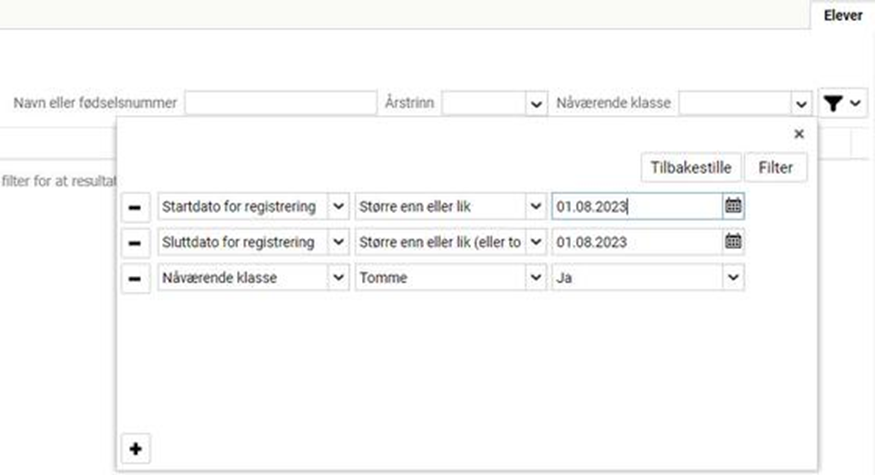The image size is (875, 475).
Task: Remove the Startdato for registrering filter row
Action: pyautogui.click(x=134, y=207)
